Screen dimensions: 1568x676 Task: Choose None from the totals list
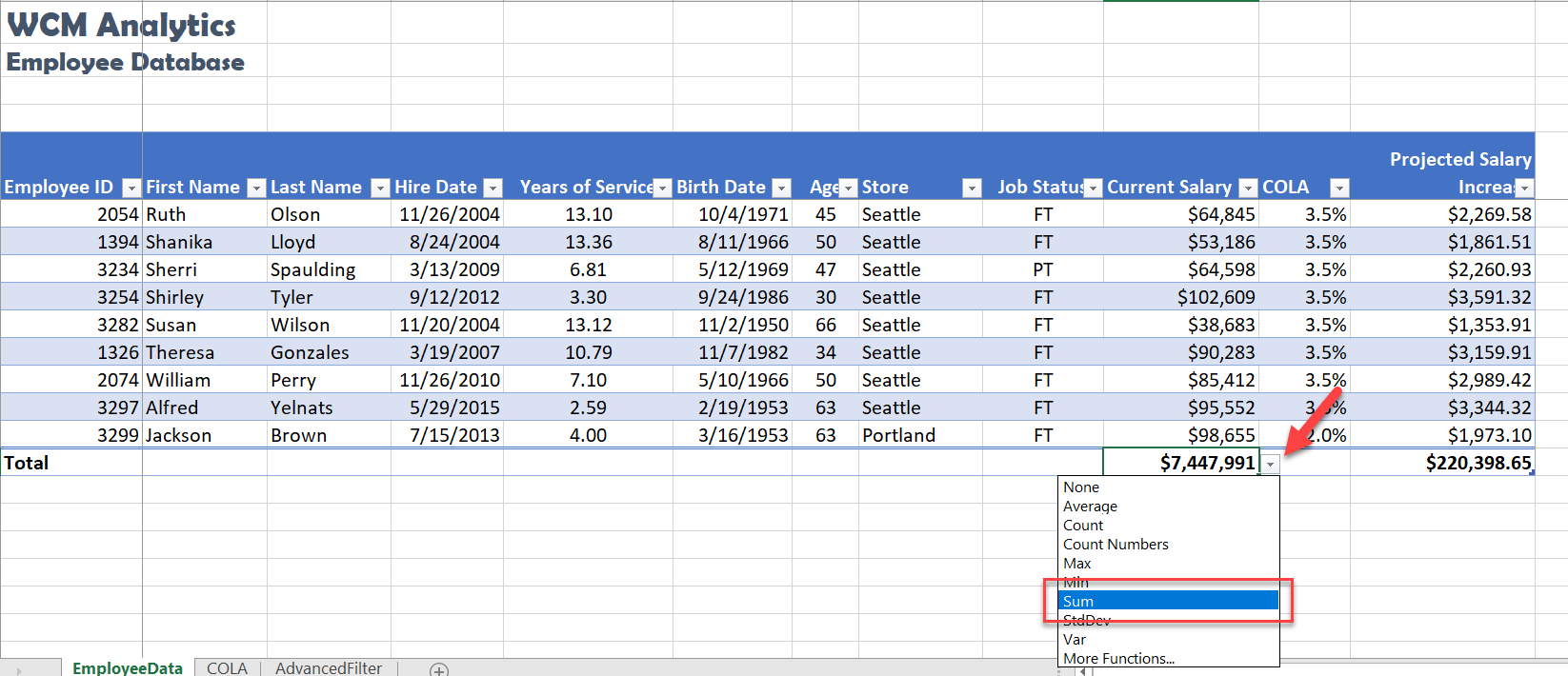[x=1169, y=487]
